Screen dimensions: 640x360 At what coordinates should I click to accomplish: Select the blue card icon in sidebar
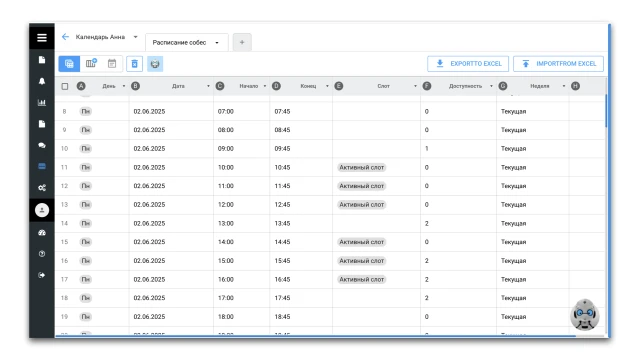click(x=42, y=166)
